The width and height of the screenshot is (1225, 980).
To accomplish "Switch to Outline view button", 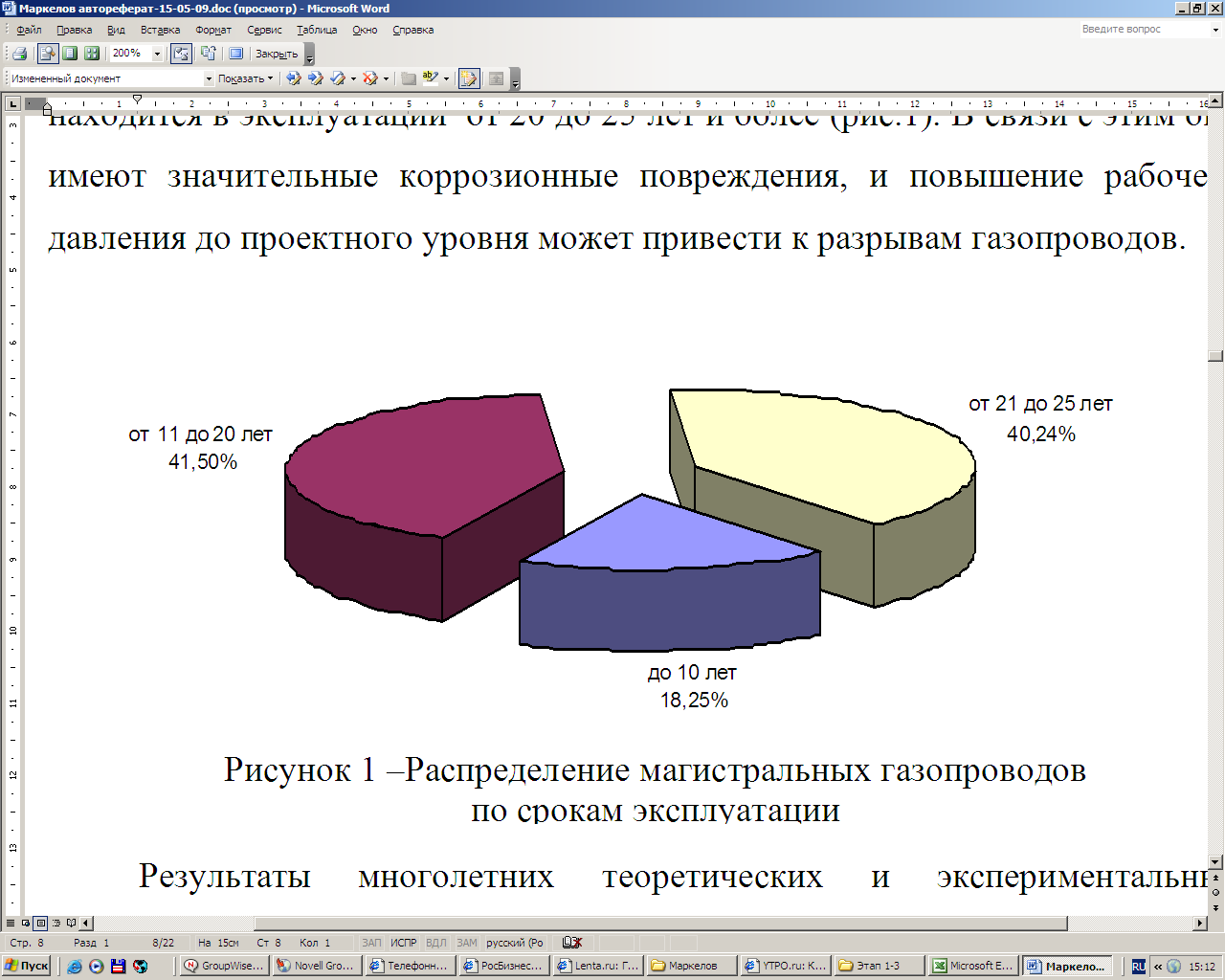I will [x=56, y=924].
